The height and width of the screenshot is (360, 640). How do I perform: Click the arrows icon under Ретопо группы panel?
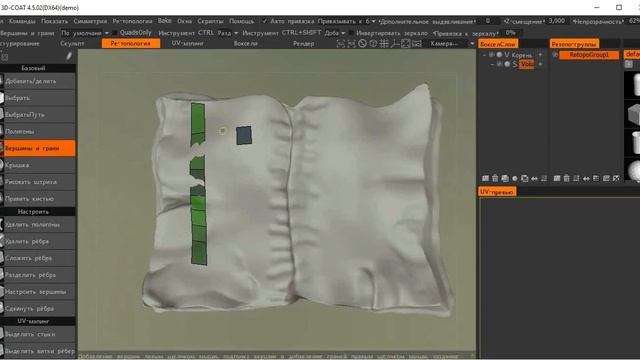(x=586, y=178)
